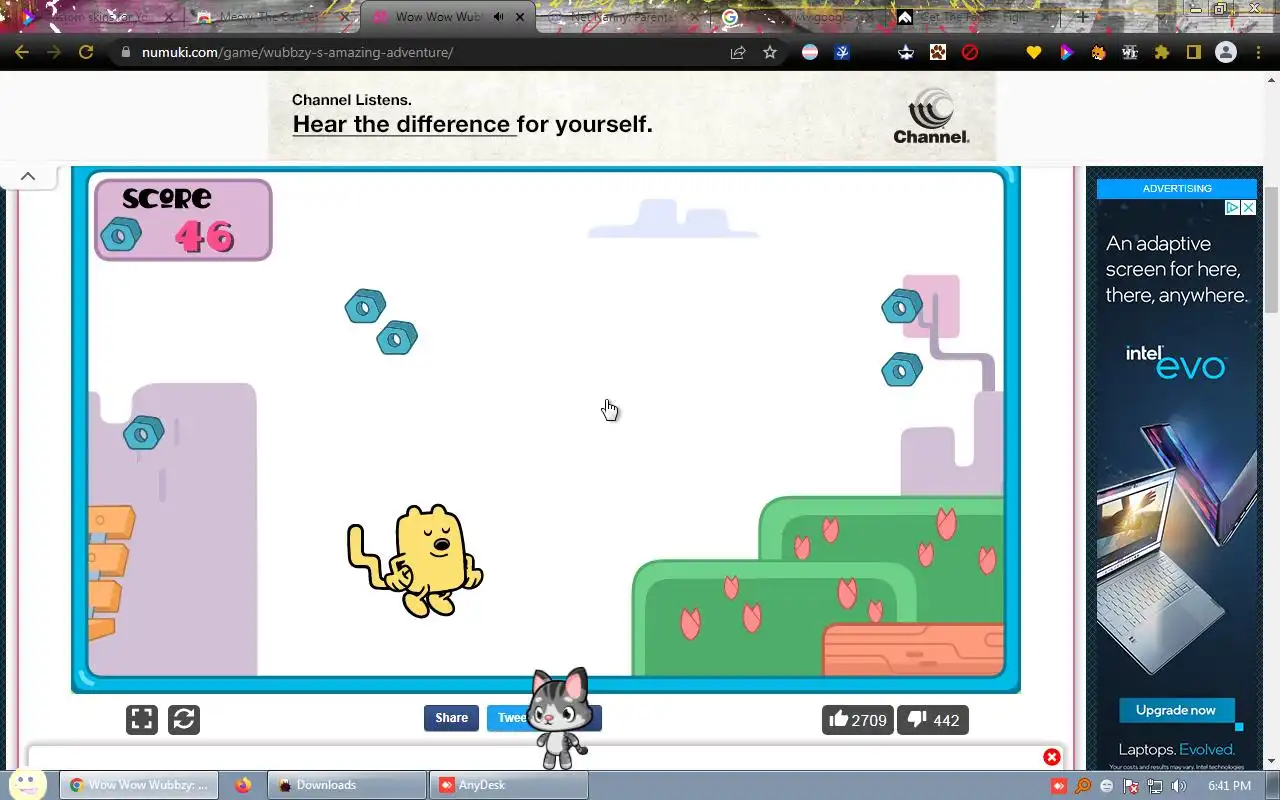Click the thumbs up button showing 2709
1280x800 pixels.
click(858, 720)
